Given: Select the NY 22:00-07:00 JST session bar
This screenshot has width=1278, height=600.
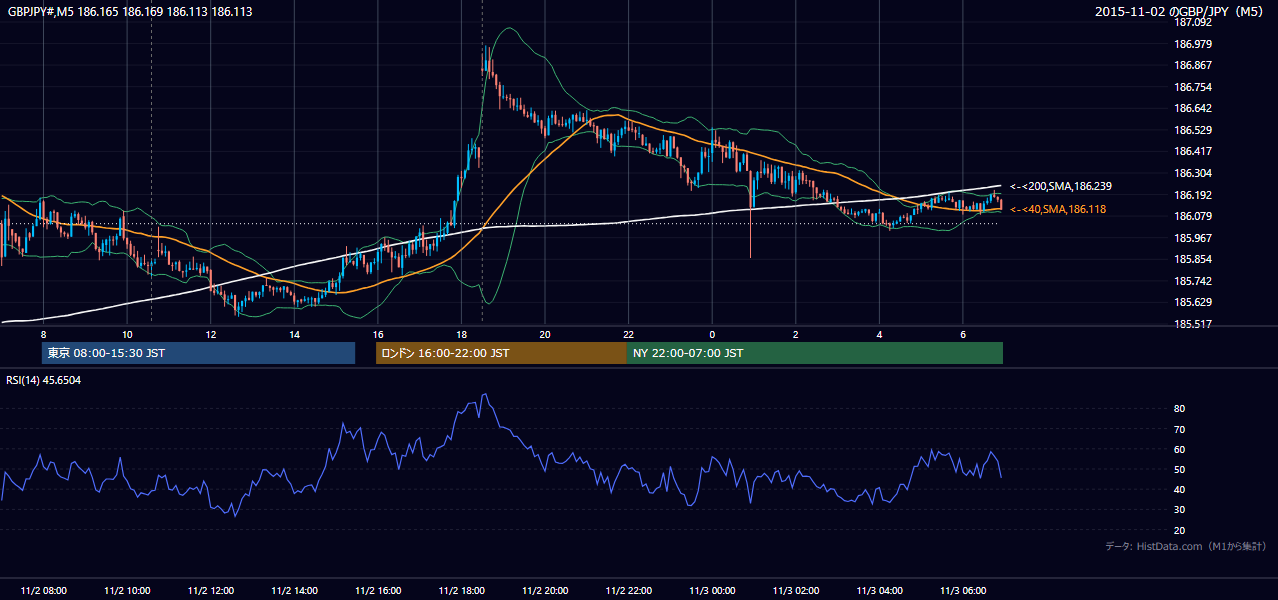Looking at the screenshot, I should pos(815,353).
